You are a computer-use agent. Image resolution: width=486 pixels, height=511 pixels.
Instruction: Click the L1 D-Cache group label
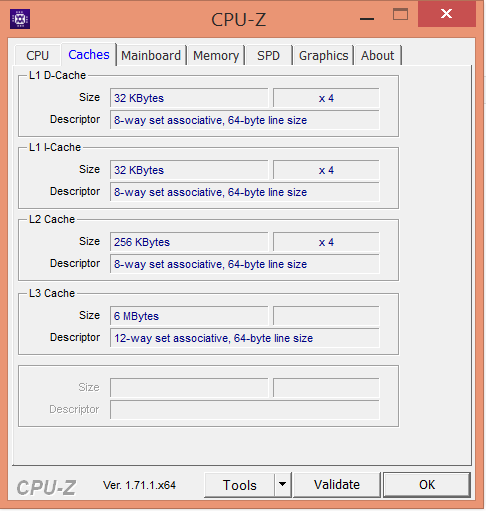tap(57, 75)
